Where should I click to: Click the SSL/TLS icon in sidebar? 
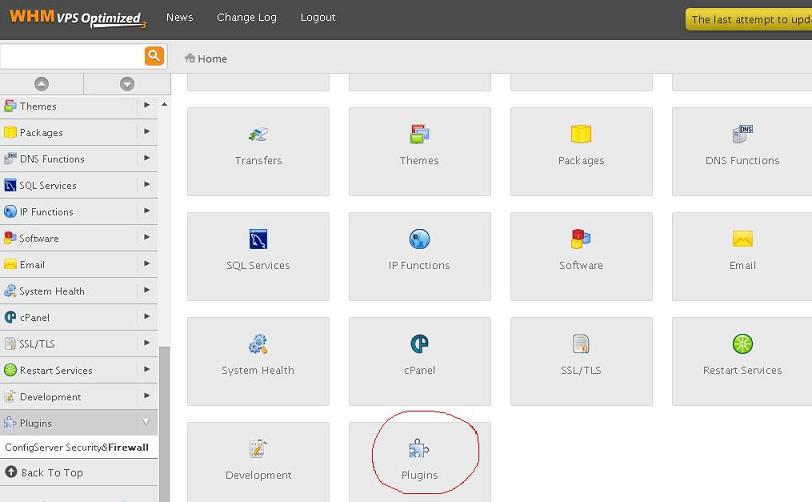click(10, 343)
